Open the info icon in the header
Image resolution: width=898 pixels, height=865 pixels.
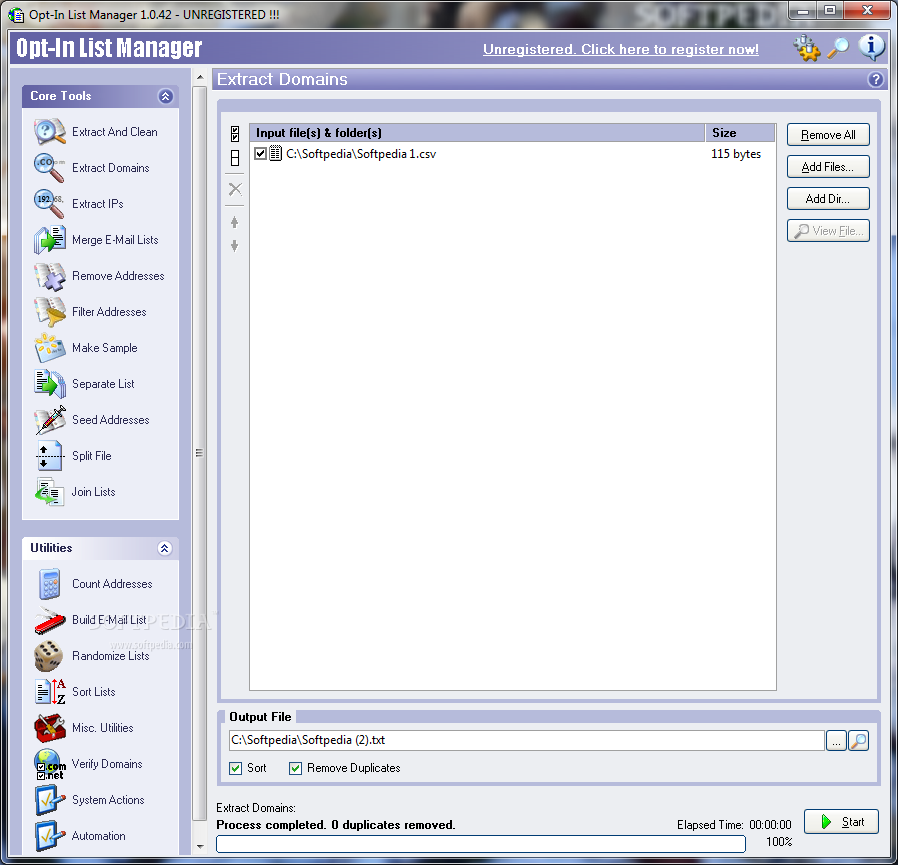pyautogui.click(x=871, y=48)
